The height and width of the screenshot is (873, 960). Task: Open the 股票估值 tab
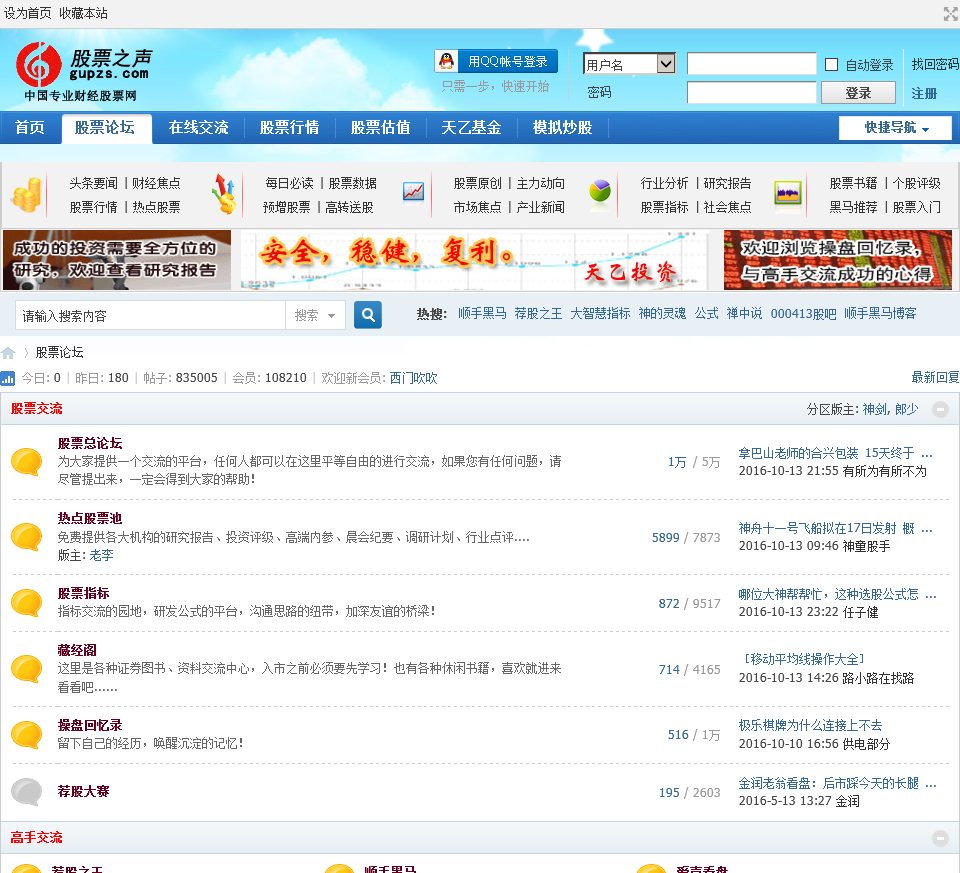(380, 127)
